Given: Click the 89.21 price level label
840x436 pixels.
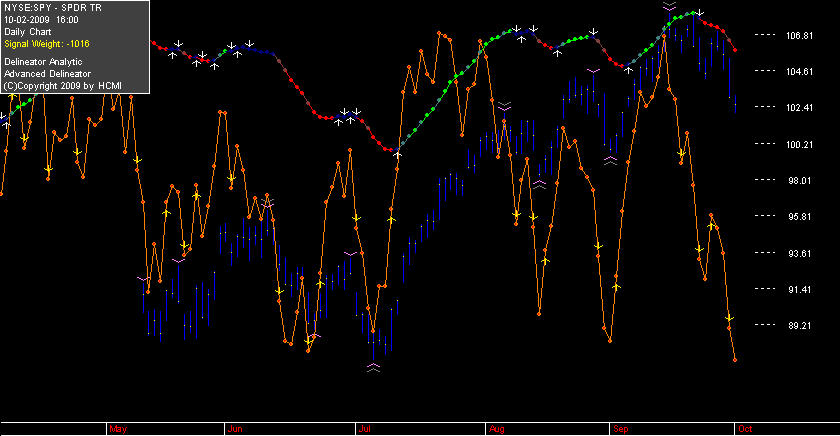Looking at the screenshot, I should tap(799, 325).
